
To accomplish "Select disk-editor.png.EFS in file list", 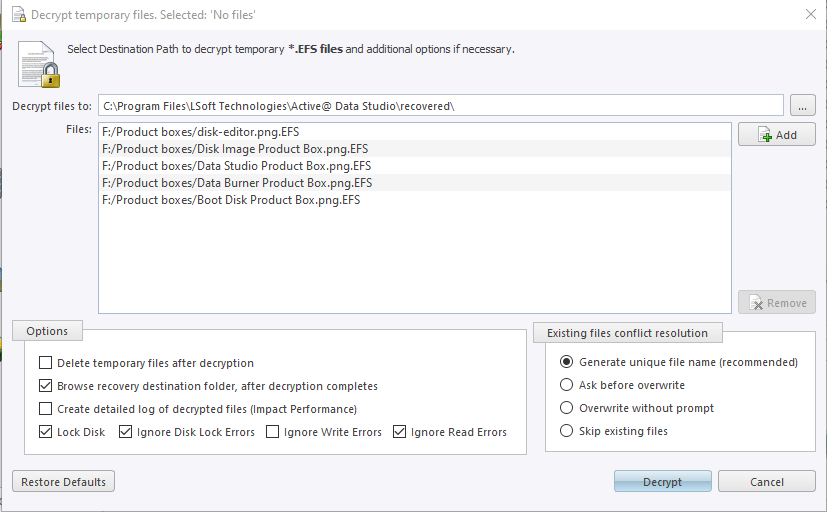I will coord(415,132).
